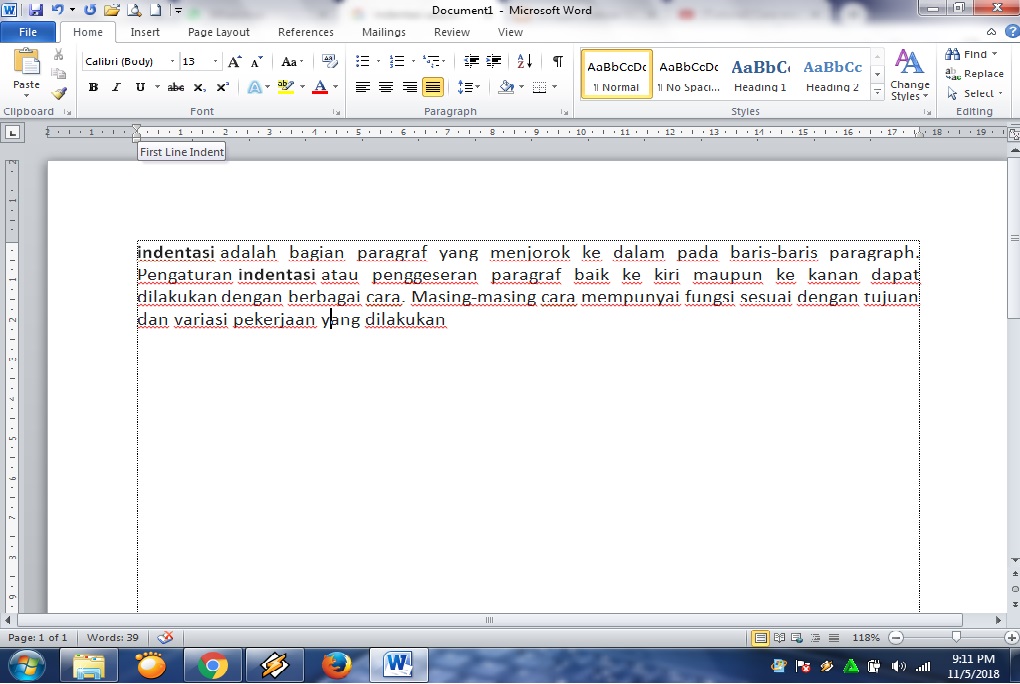Viewport: 1020px width, 684px height.
Task: Switch to the Review ribbon tab
Action: (x=451, y=32)
